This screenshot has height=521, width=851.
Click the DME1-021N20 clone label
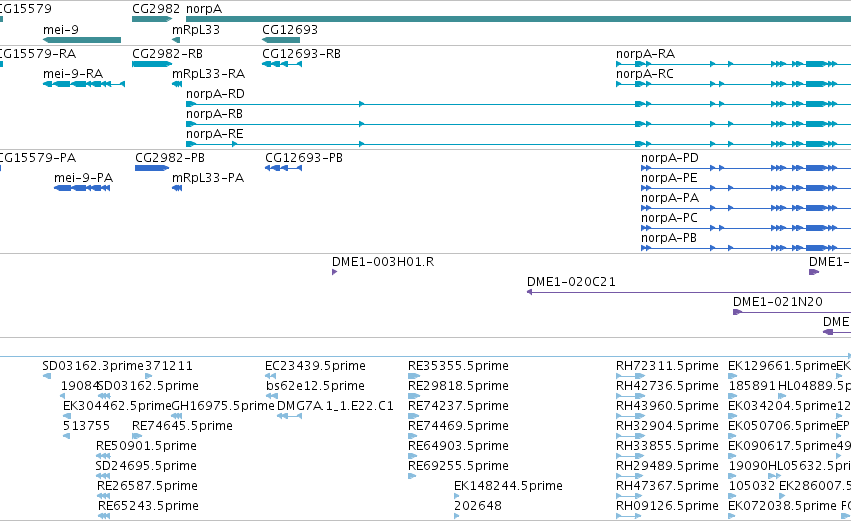778,302
